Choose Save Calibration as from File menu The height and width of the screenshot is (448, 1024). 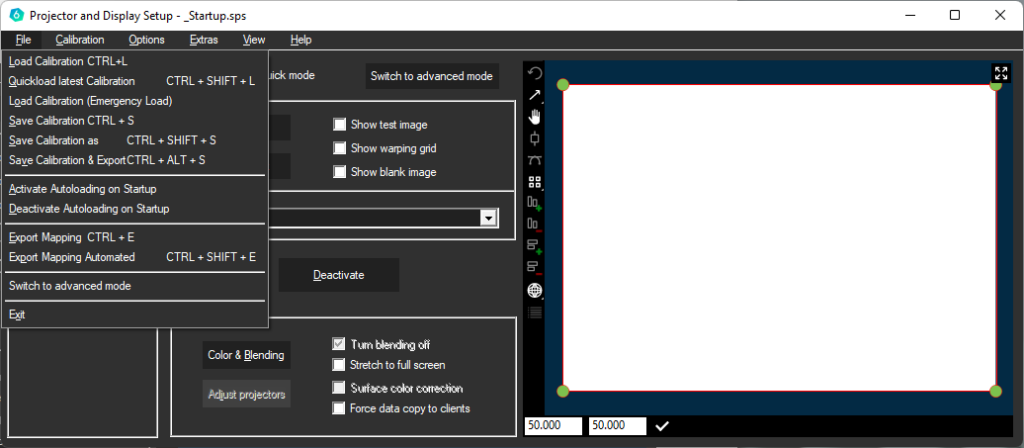pyautogui.click(x=54, y=140)
